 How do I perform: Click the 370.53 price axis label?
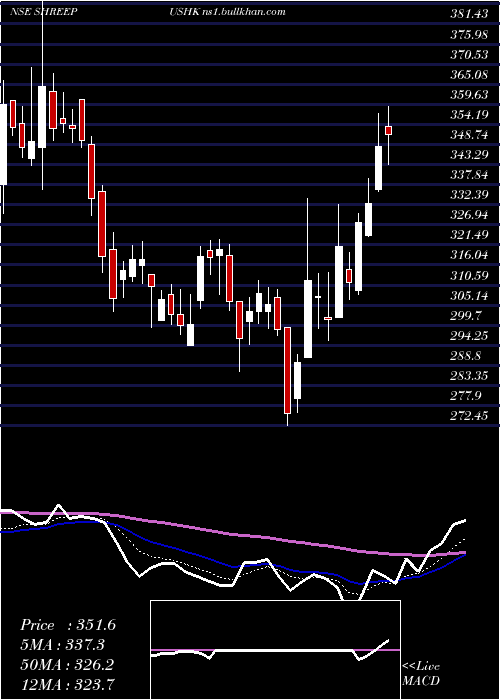pyautogui.click(x=469, y=54)
